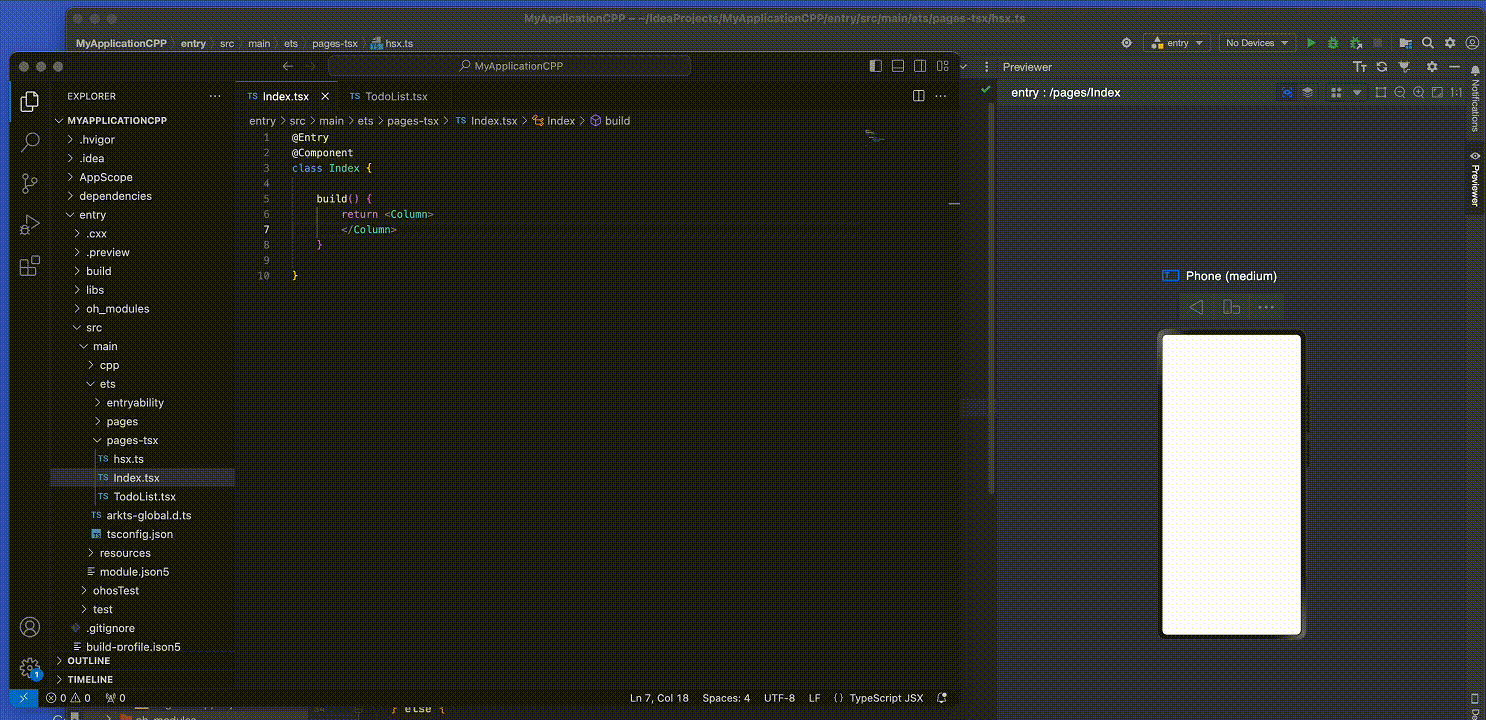Change file encoding UTF-8
1486x720 pixels.
779,698
